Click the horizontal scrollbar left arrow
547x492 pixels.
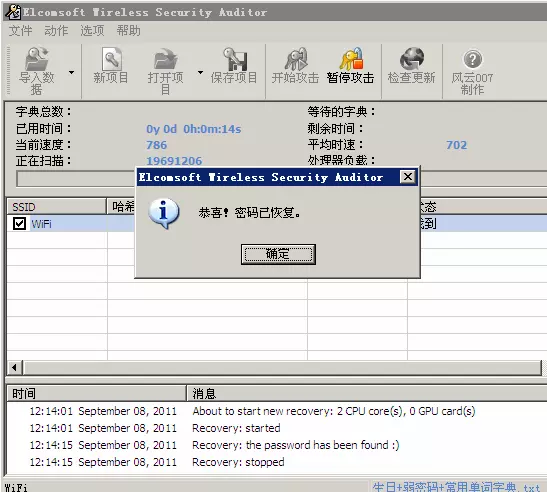coord(14,367)
